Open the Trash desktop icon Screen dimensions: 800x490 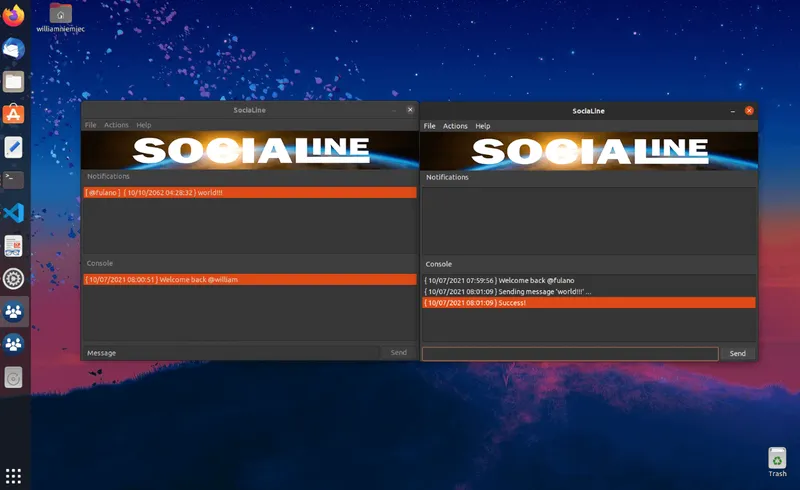coord(777,462)
